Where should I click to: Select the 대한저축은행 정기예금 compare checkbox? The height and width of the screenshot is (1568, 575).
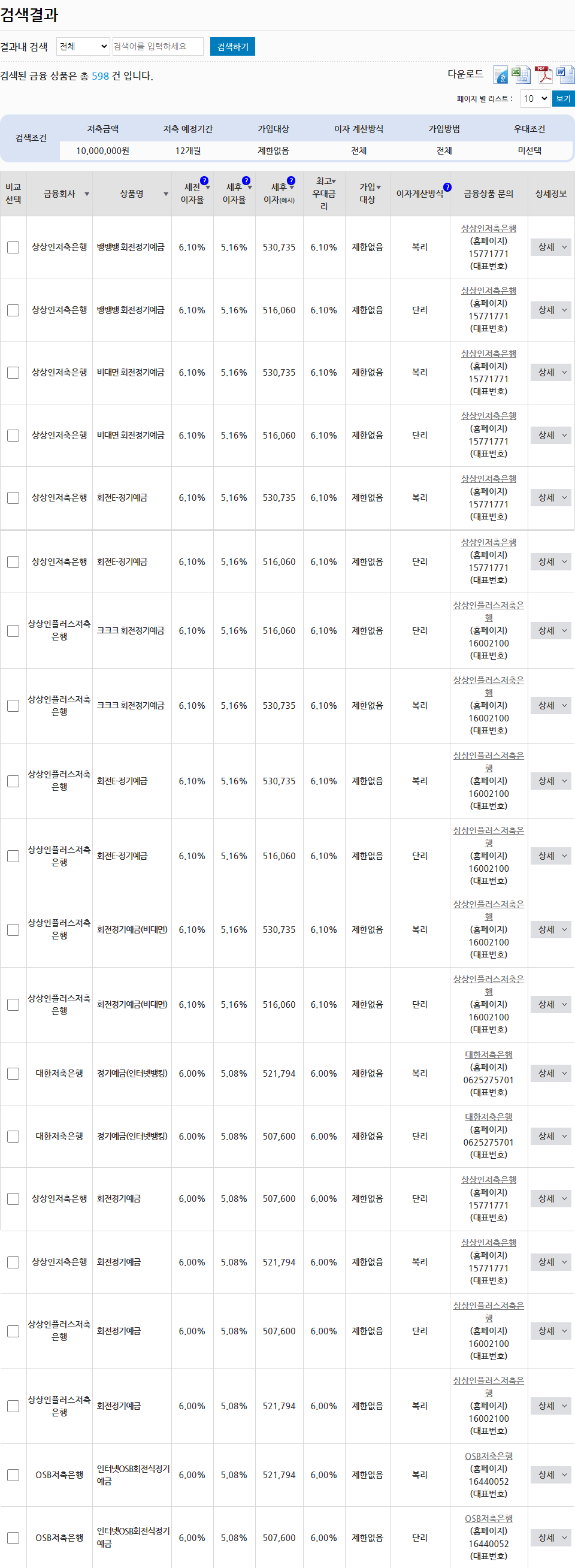(13, 1074)
